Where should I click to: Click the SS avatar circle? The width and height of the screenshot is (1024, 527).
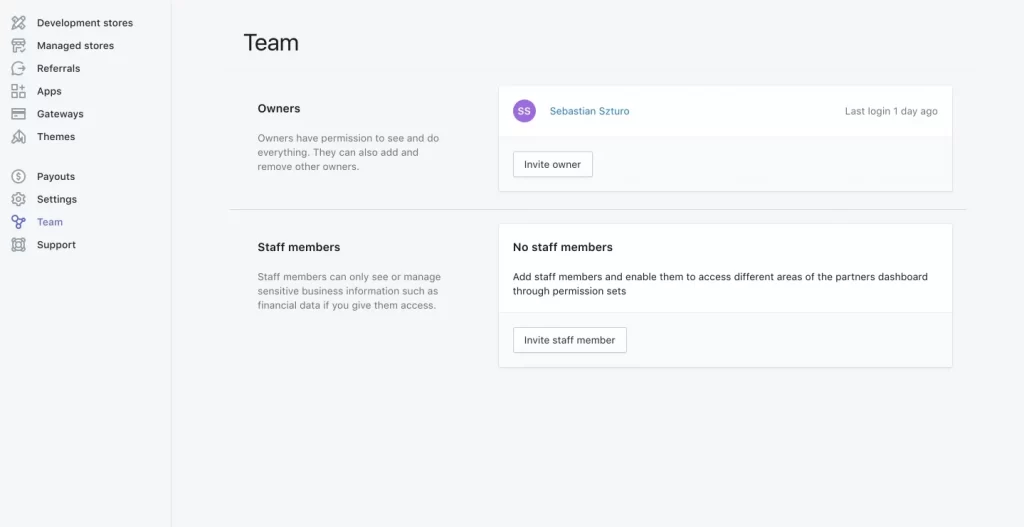point(524,111)
